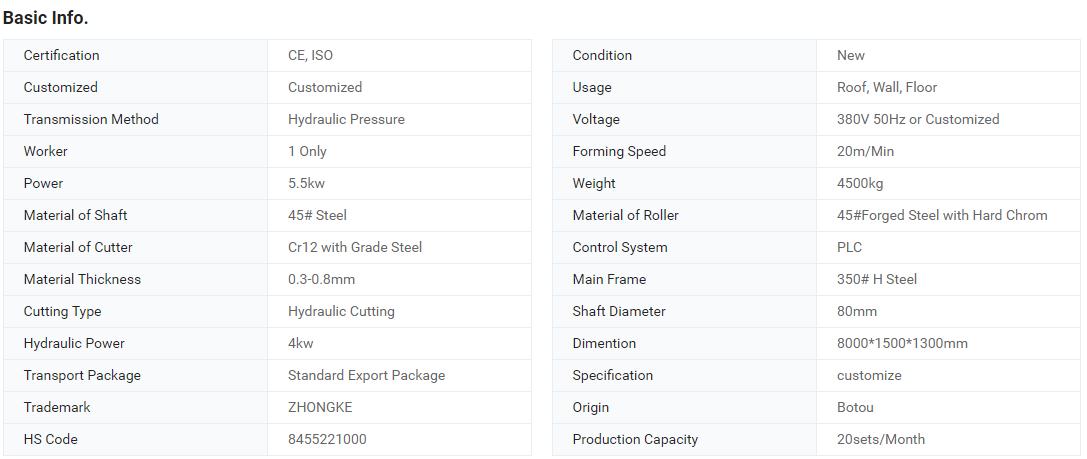Select the Standard Export Package text
This screenshot has height=459, width=1087.
pos(367,375)
